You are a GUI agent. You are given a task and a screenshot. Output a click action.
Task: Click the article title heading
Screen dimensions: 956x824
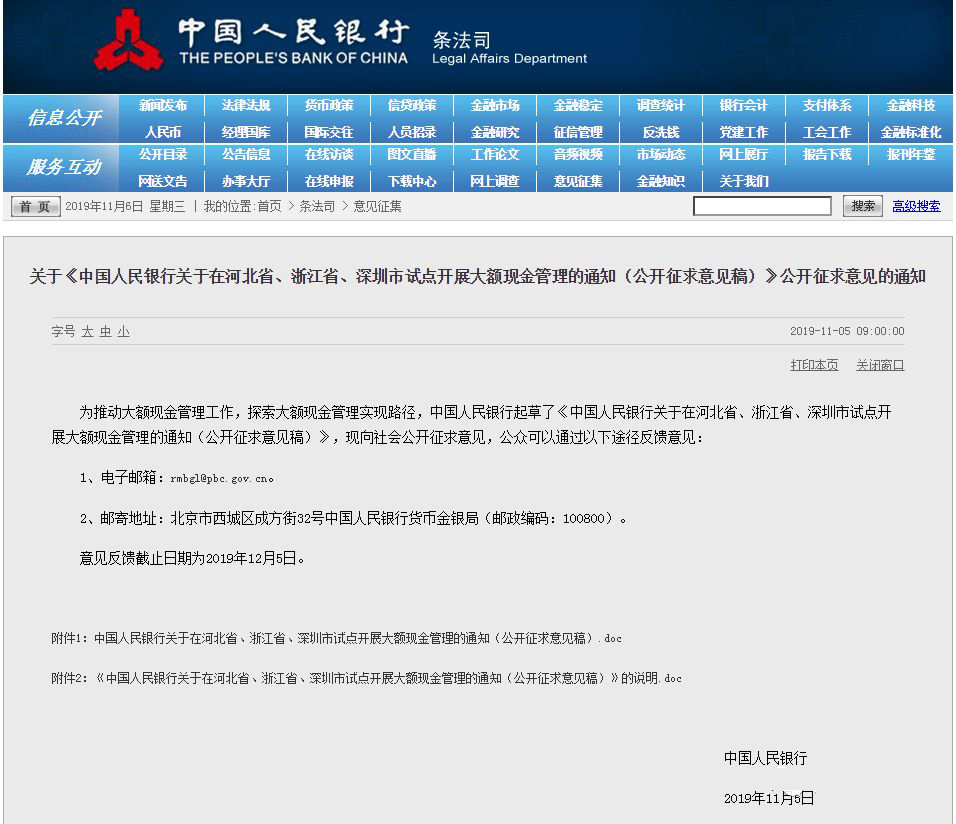[477, 277]
